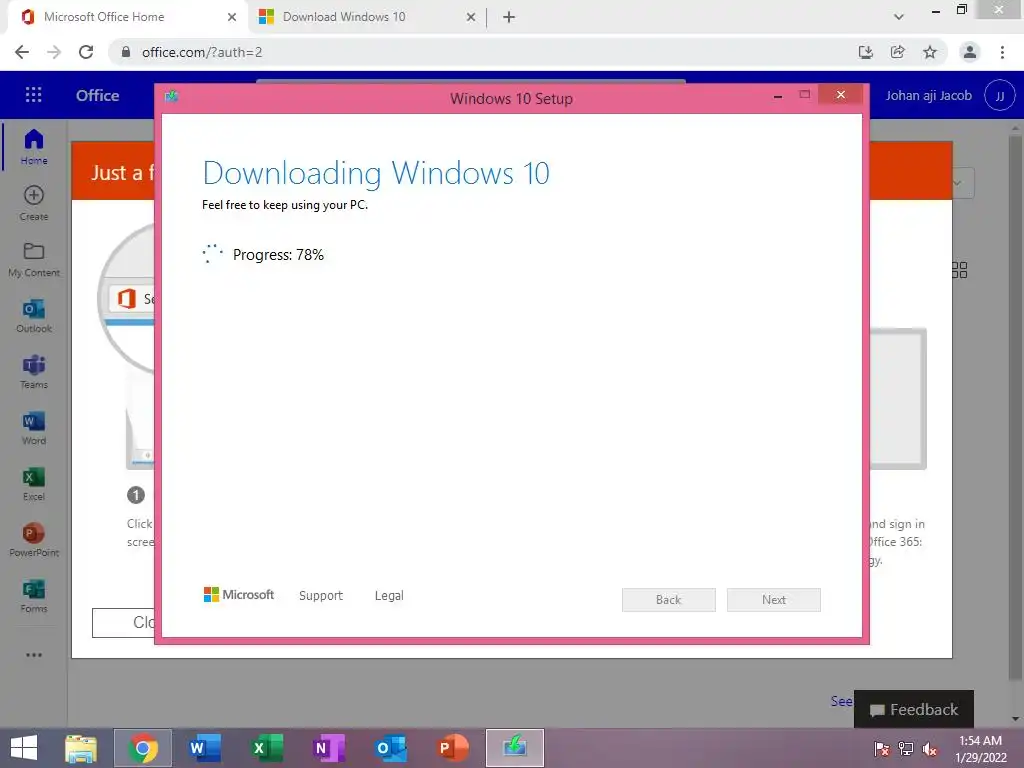Click the Office brand link in header
The width and height of the screenshot is (1024, 768).
click(x=97, y=95)
